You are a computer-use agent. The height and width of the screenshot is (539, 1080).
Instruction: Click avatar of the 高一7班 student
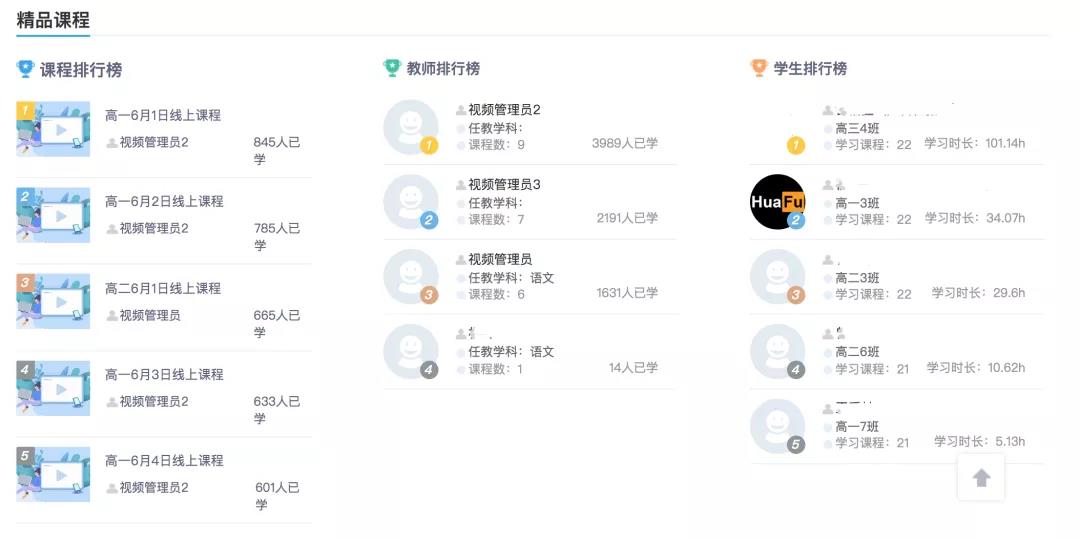click(777, 426)
